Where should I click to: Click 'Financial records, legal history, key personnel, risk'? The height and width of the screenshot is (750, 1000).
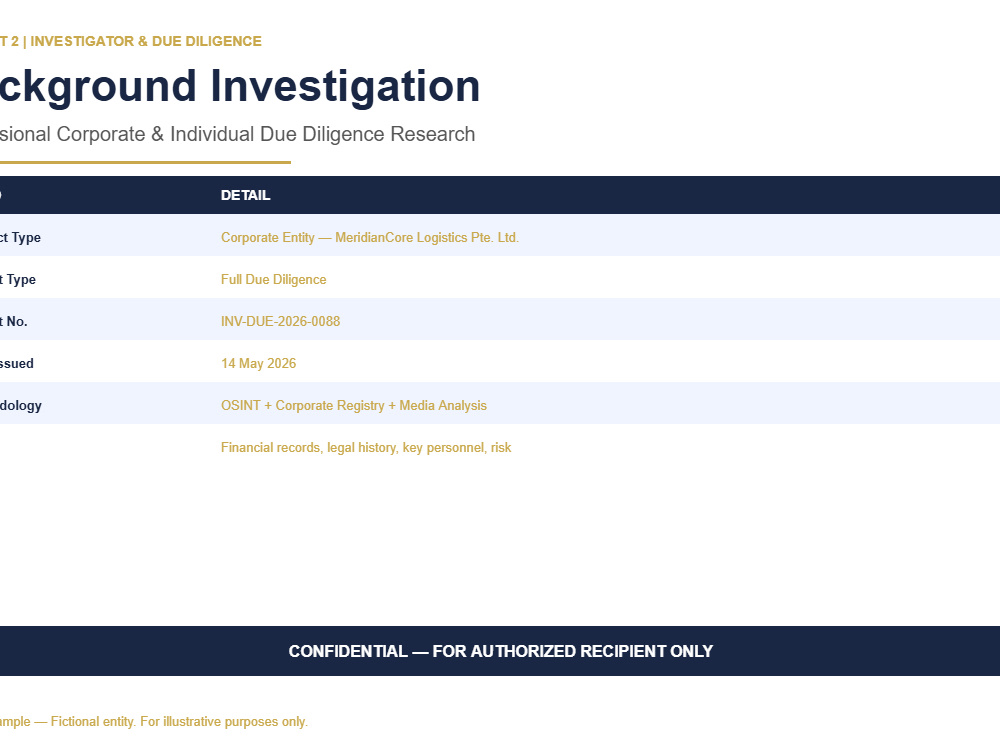(x=366, y=448)
